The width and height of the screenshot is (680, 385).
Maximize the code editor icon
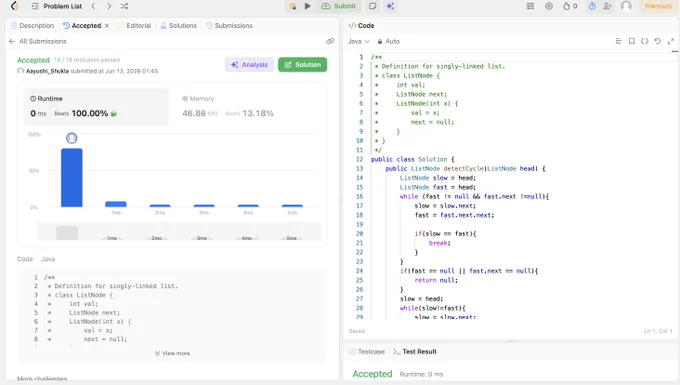pos(670,41)
